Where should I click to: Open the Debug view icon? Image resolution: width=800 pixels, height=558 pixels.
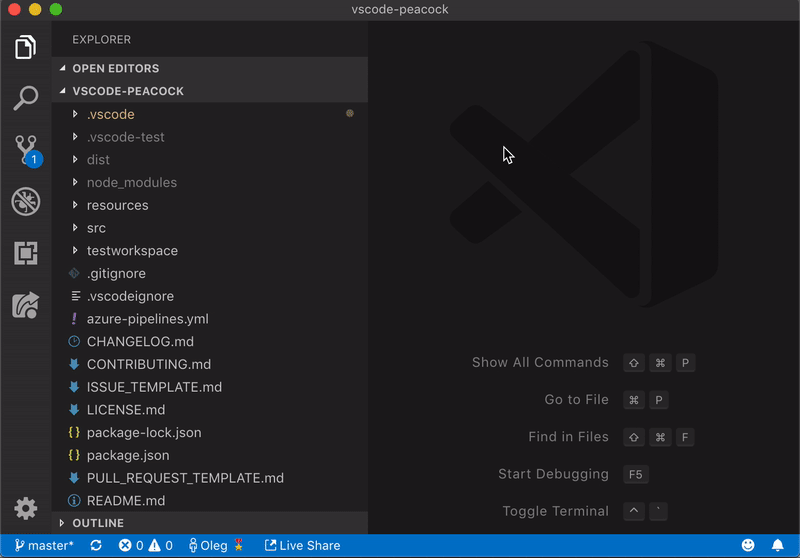tap(26, 202)
